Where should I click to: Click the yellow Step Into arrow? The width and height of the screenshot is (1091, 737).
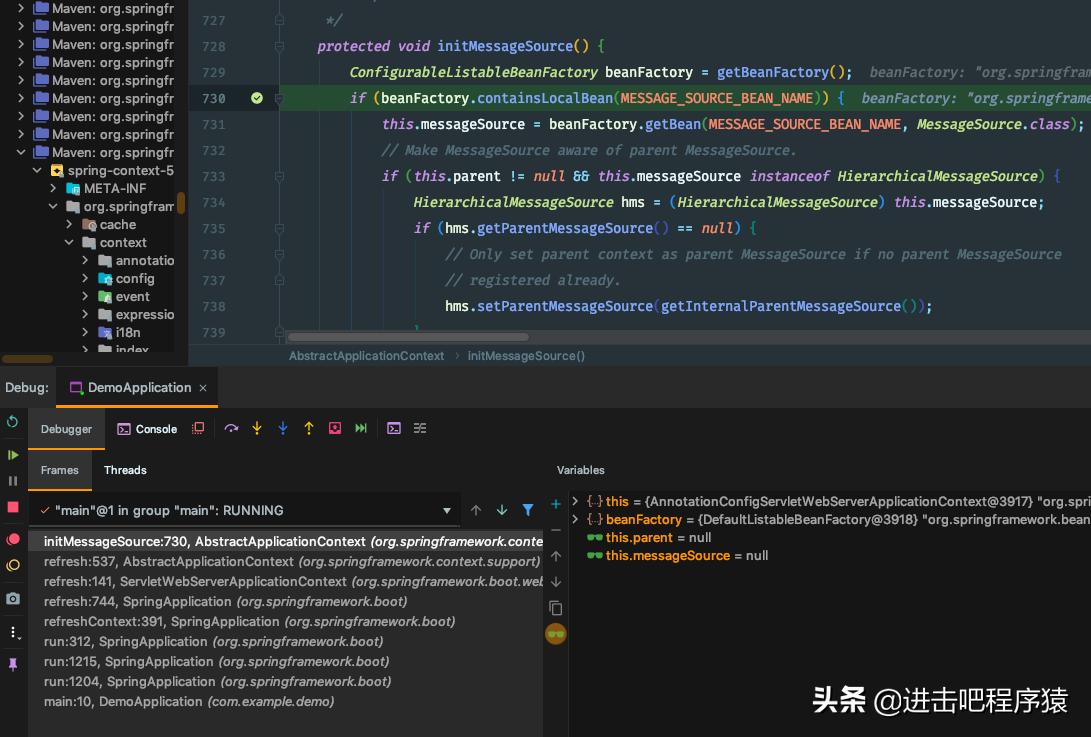coord(257,428)
